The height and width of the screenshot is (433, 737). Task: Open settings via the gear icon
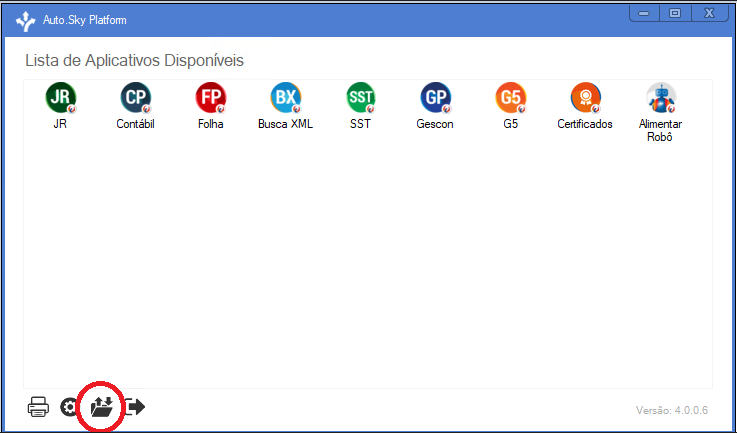click(x=69, y=407)
